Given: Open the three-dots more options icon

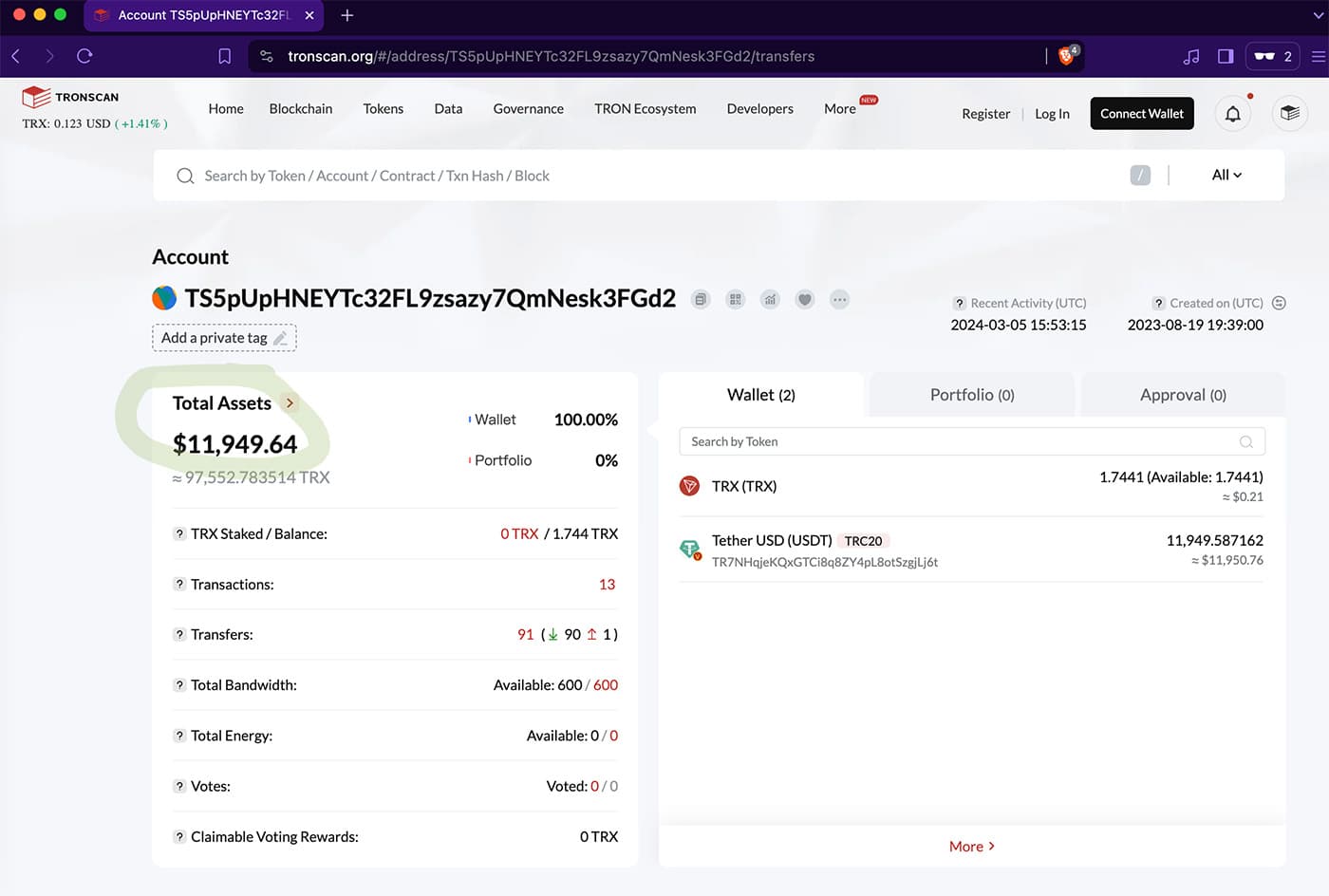Looking at the screenshot, I should coord(839,300).
